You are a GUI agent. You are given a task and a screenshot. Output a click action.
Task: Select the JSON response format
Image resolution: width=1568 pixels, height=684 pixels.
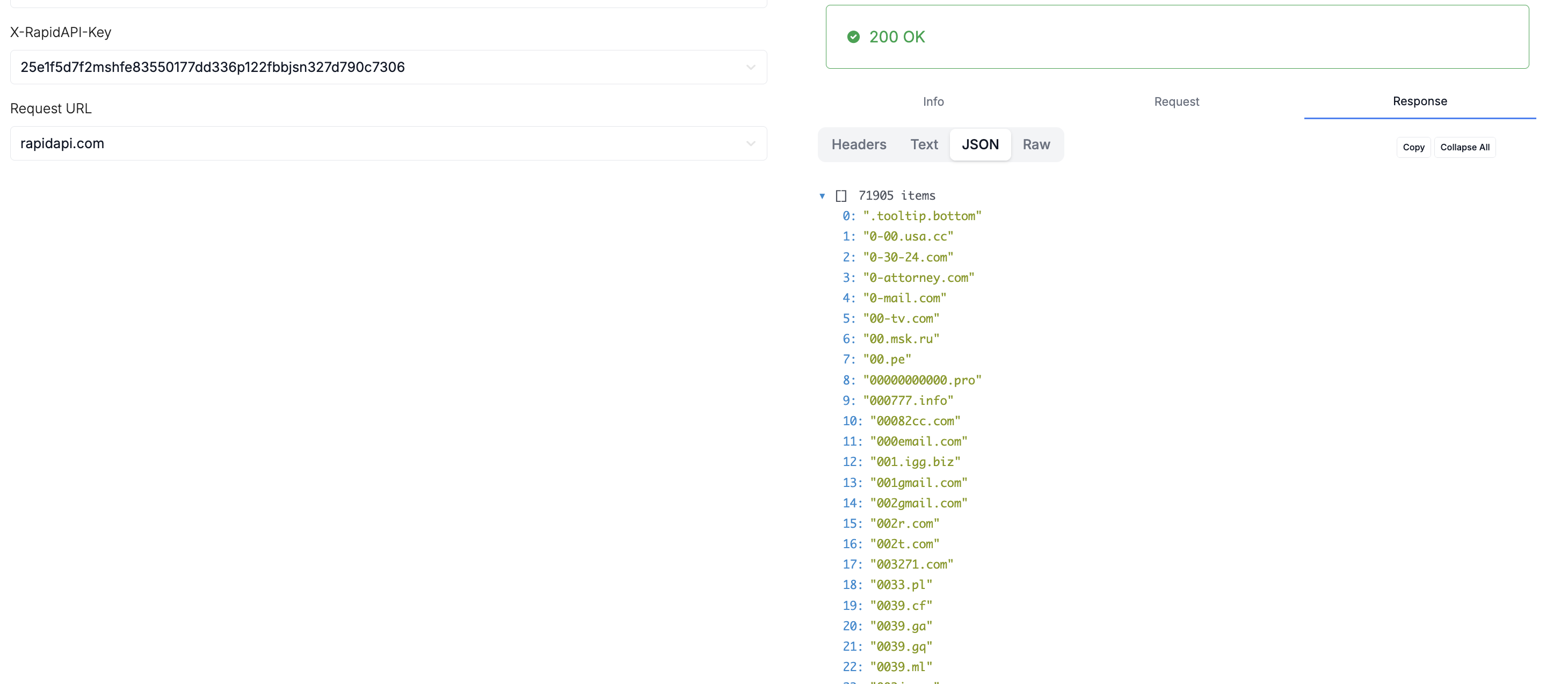pyautogui.click(x=980, y=144)
